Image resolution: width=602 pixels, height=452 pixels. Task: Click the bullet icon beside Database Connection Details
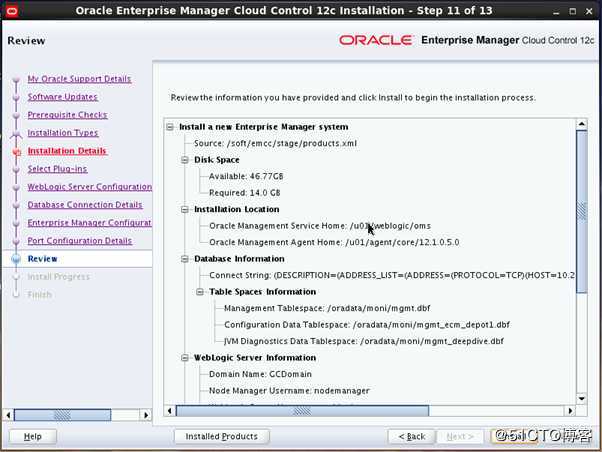click(16, 205)
